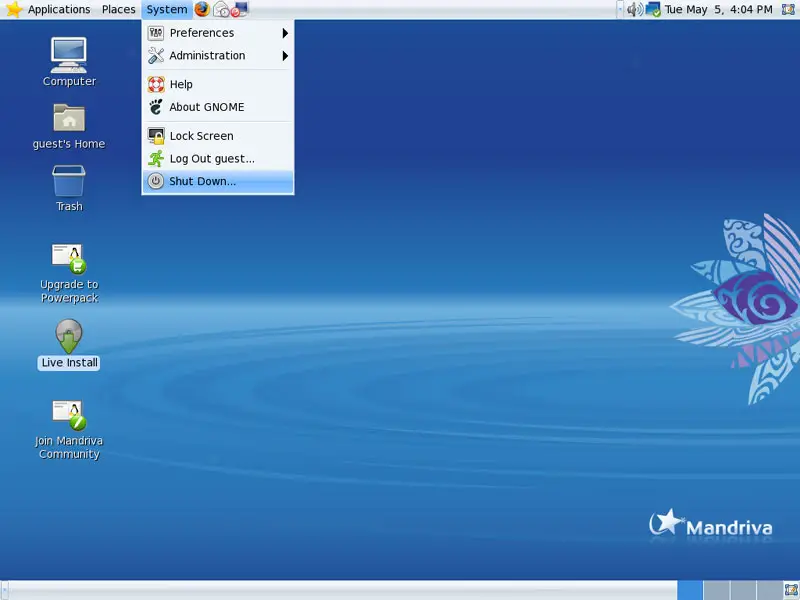800x600 pixels.
Task: Expand the Administration submenu
Action: (x=218, y=56)
